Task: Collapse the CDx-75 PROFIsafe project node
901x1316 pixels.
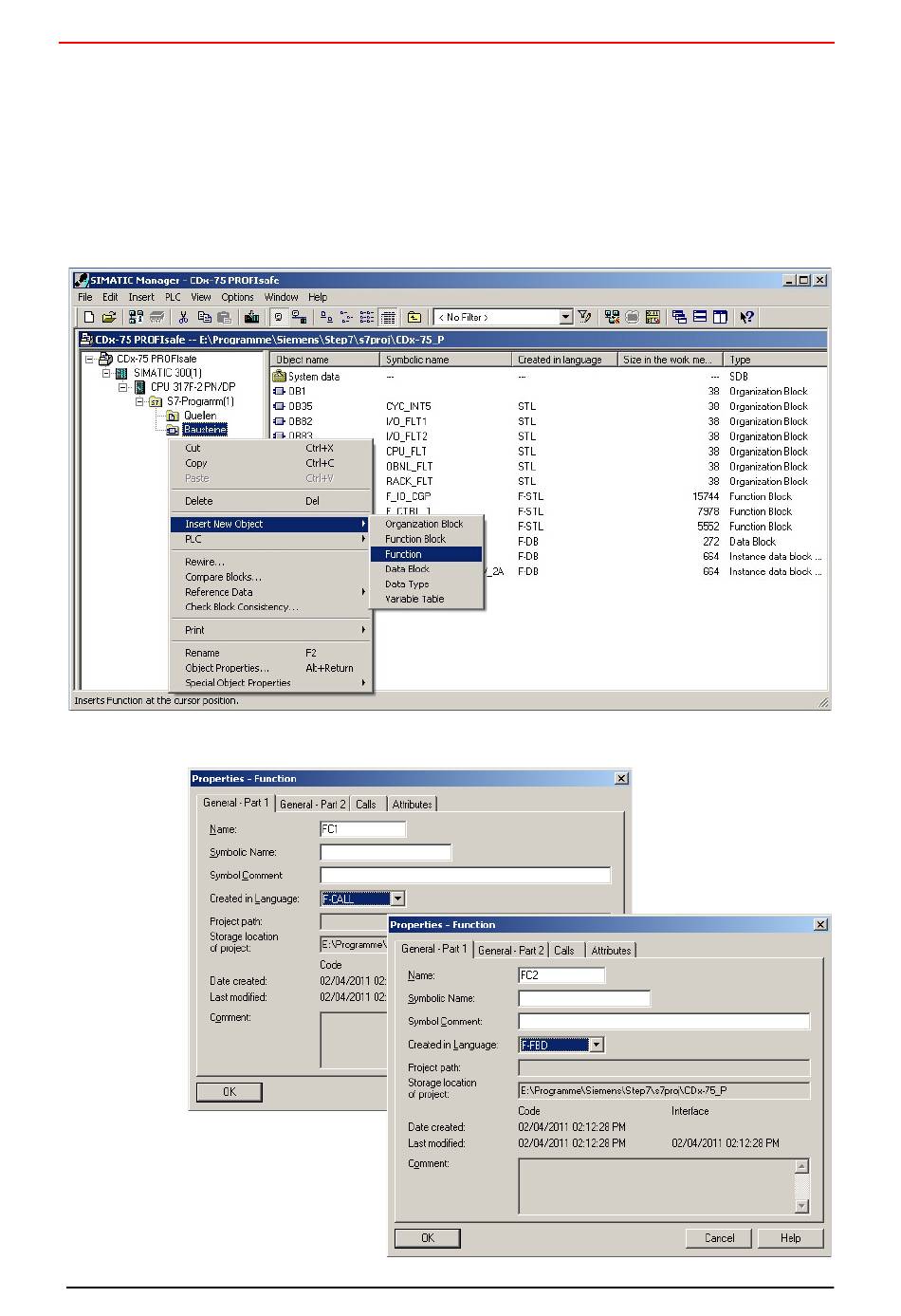Action: [x=89, y=360]
